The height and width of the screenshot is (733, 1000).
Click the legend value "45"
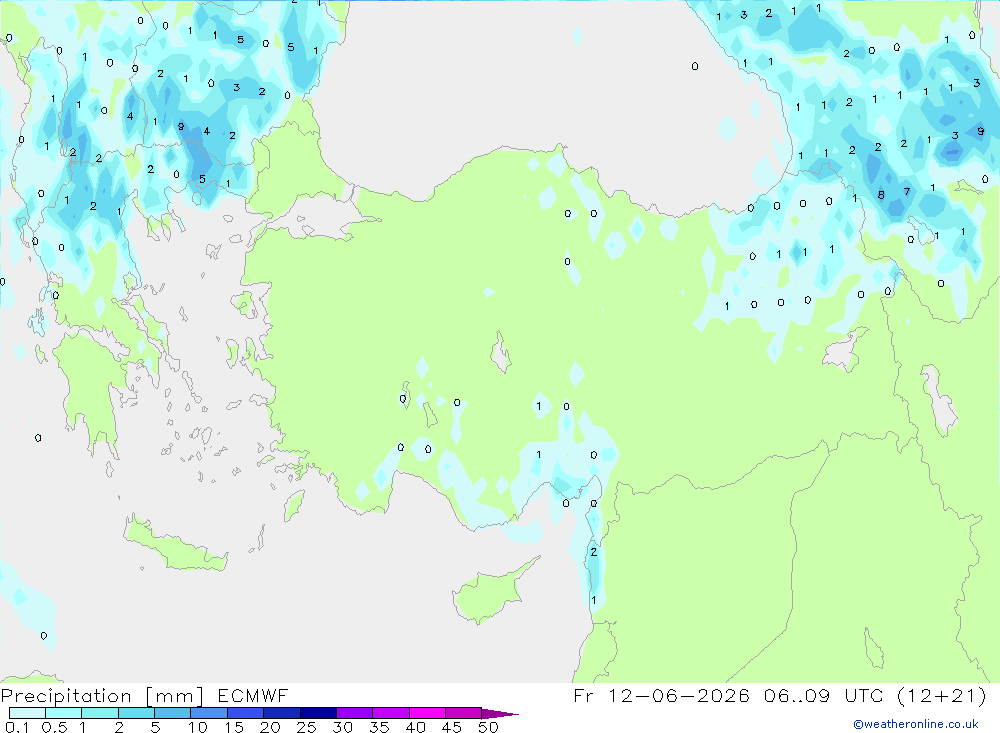click(x=452, y=727)
